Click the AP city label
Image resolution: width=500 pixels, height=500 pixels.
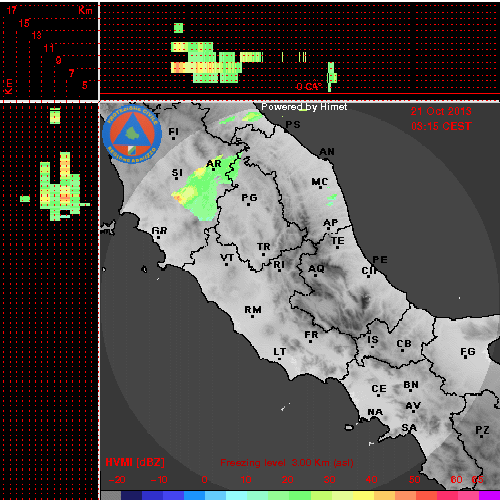pyautogui.click(x=331, y=223)
